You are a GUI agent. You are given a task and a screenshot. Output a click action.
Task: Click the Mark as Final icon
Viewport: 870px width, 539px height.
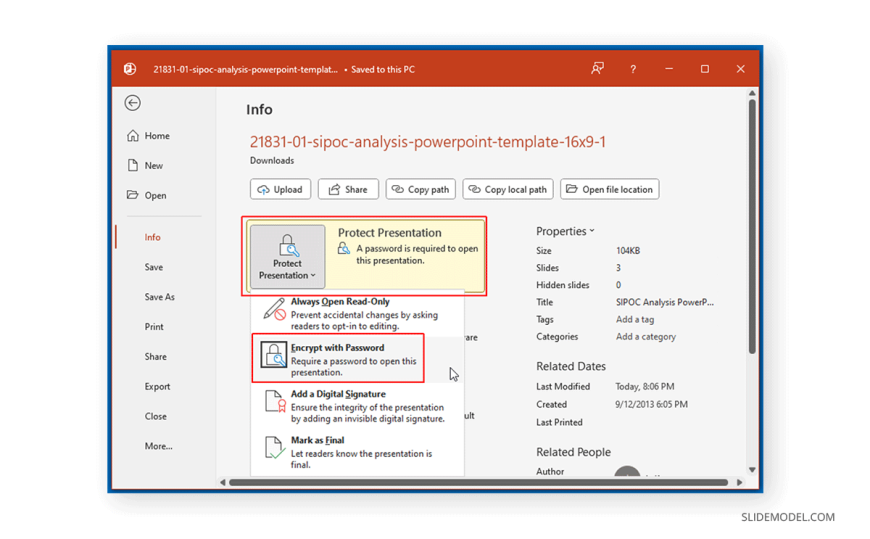coord(274,448)
